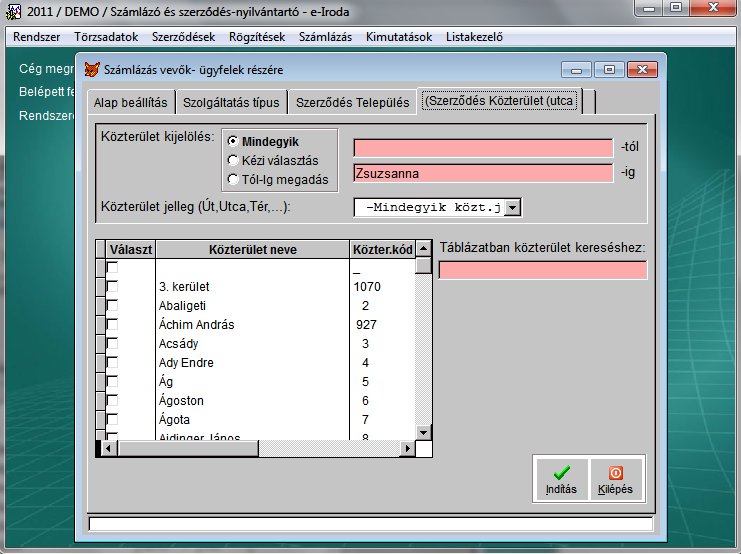Viewport: 741px width, 554px height.
Task: Select the Tól-Ig megadás radio button
Action: point(233,180)
